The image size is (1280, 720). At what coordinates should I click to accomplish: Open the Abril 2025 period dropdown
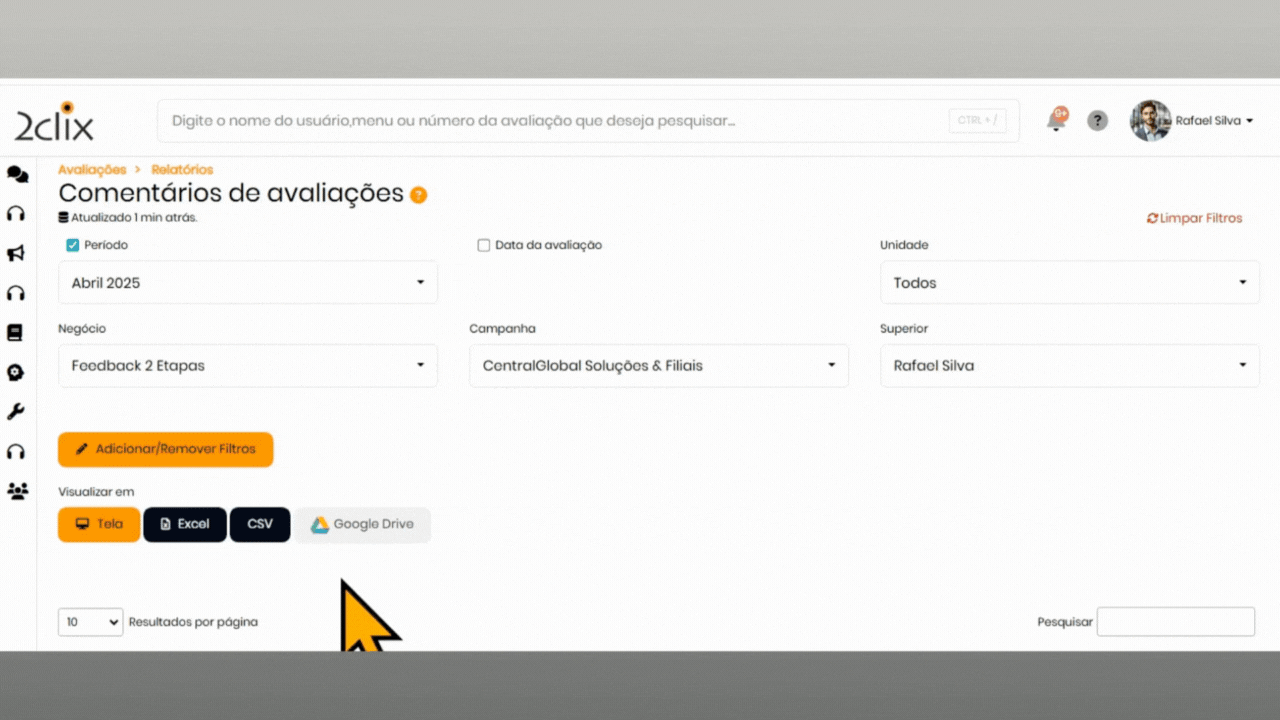coord(247,283)
